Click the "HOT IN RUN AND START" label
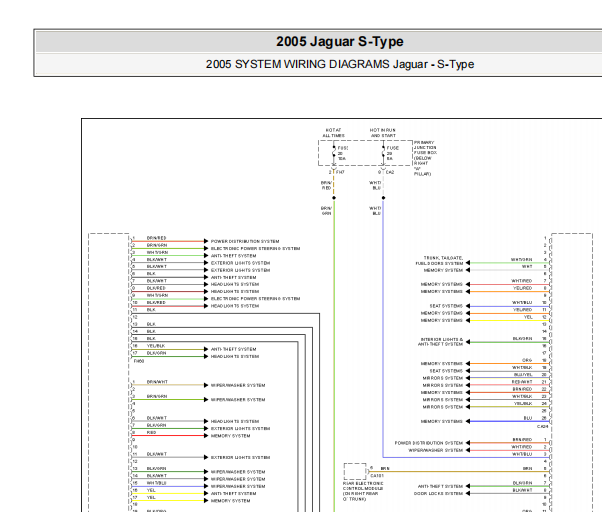This screenshot has height=512, width=602. tap(382, 133)
